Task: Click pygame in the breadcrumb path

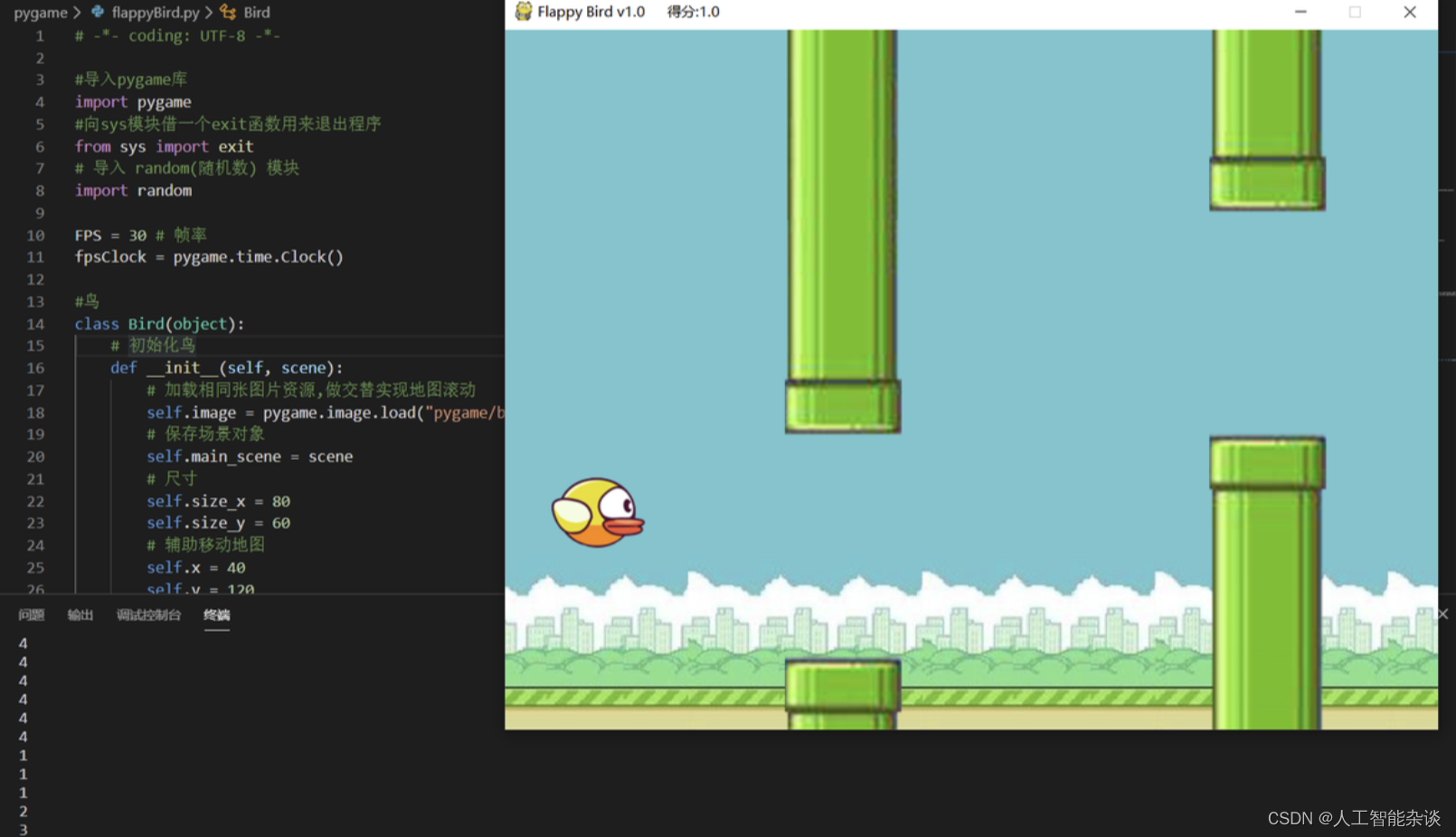Action: 41,12
